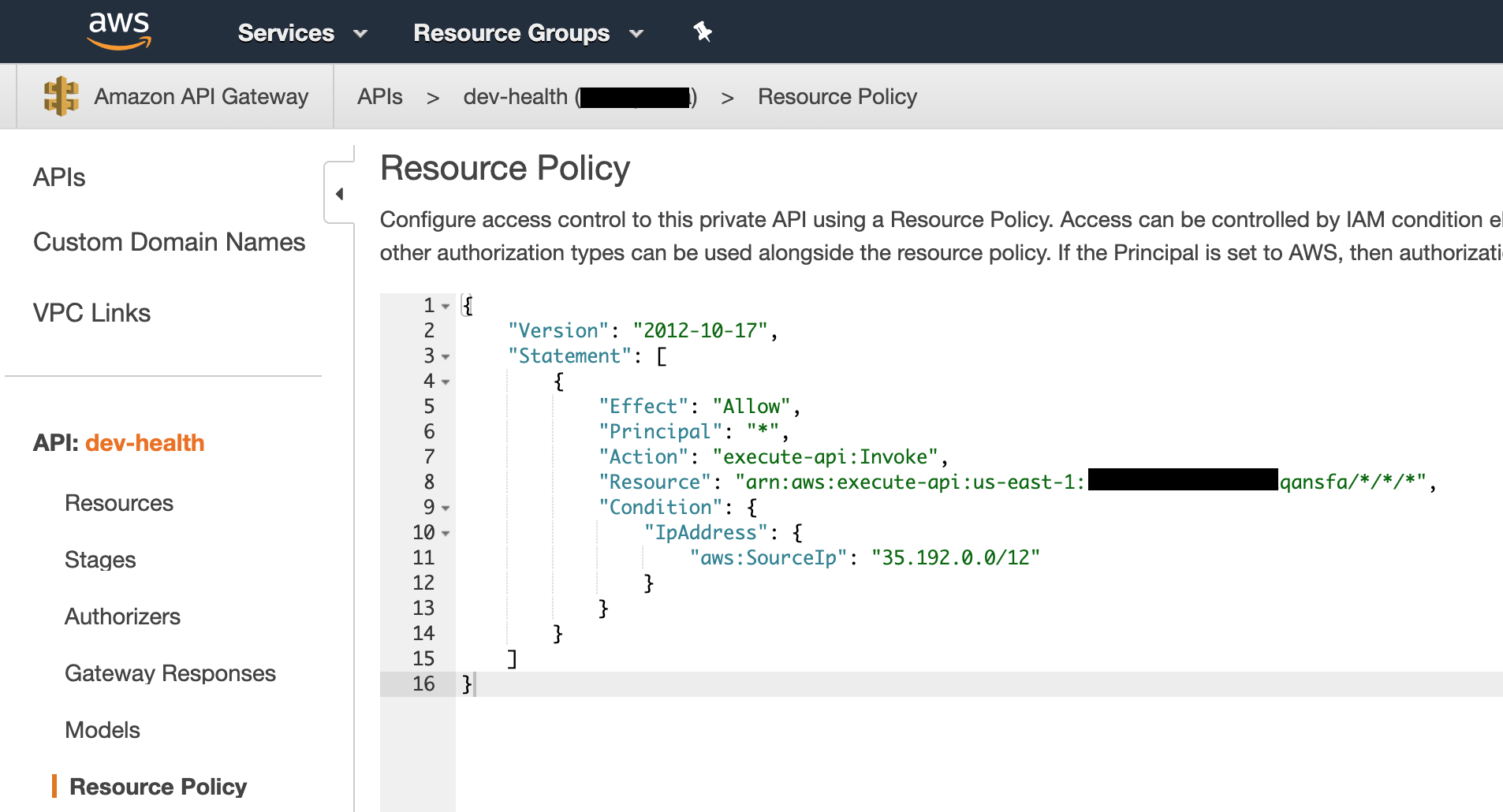1503x812 pixels.
Task: Select APIs in the left sidebar
Action: 59,177
